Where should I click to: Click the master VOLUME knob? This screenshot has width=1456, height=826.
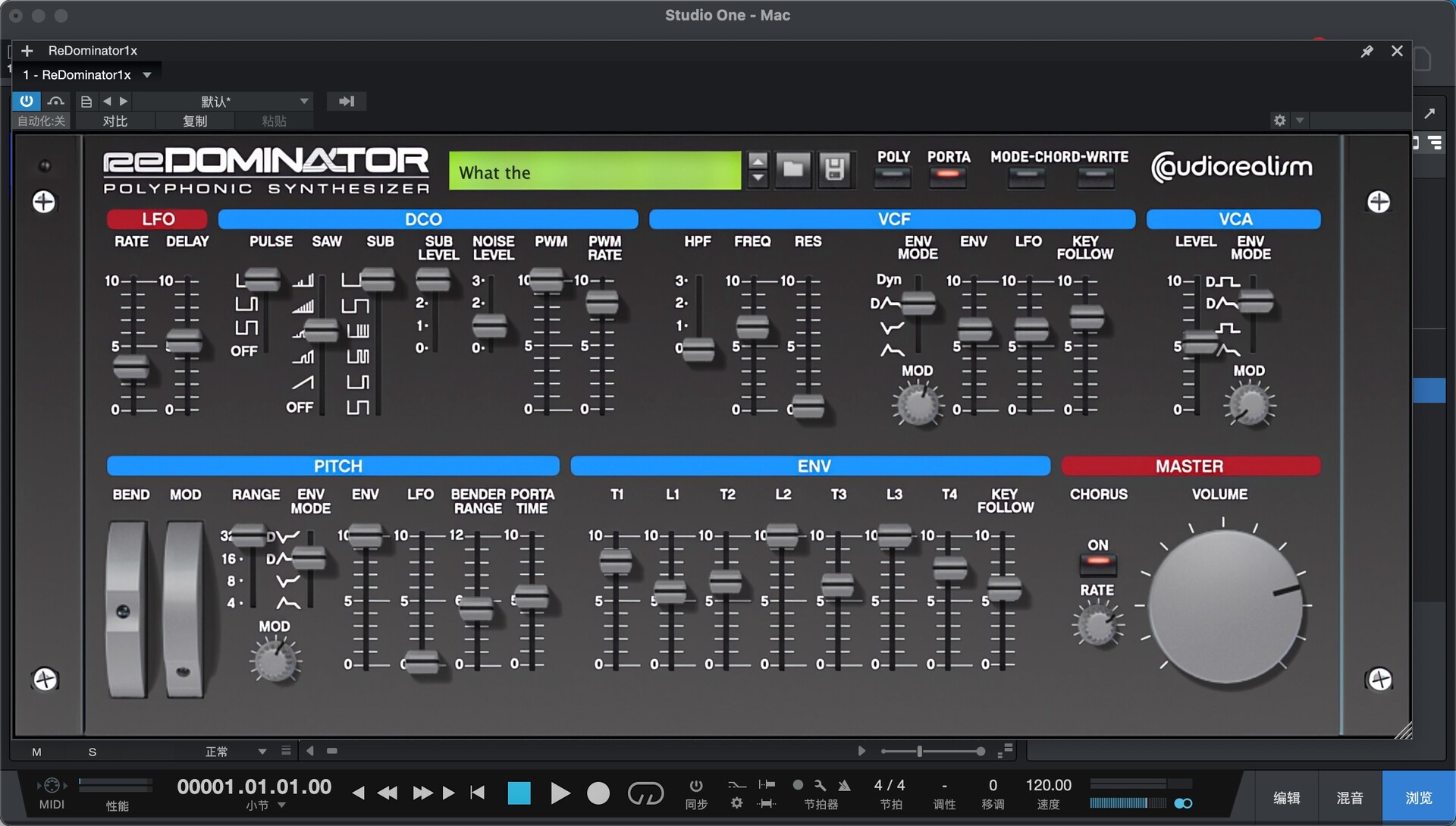point(1225,606)
